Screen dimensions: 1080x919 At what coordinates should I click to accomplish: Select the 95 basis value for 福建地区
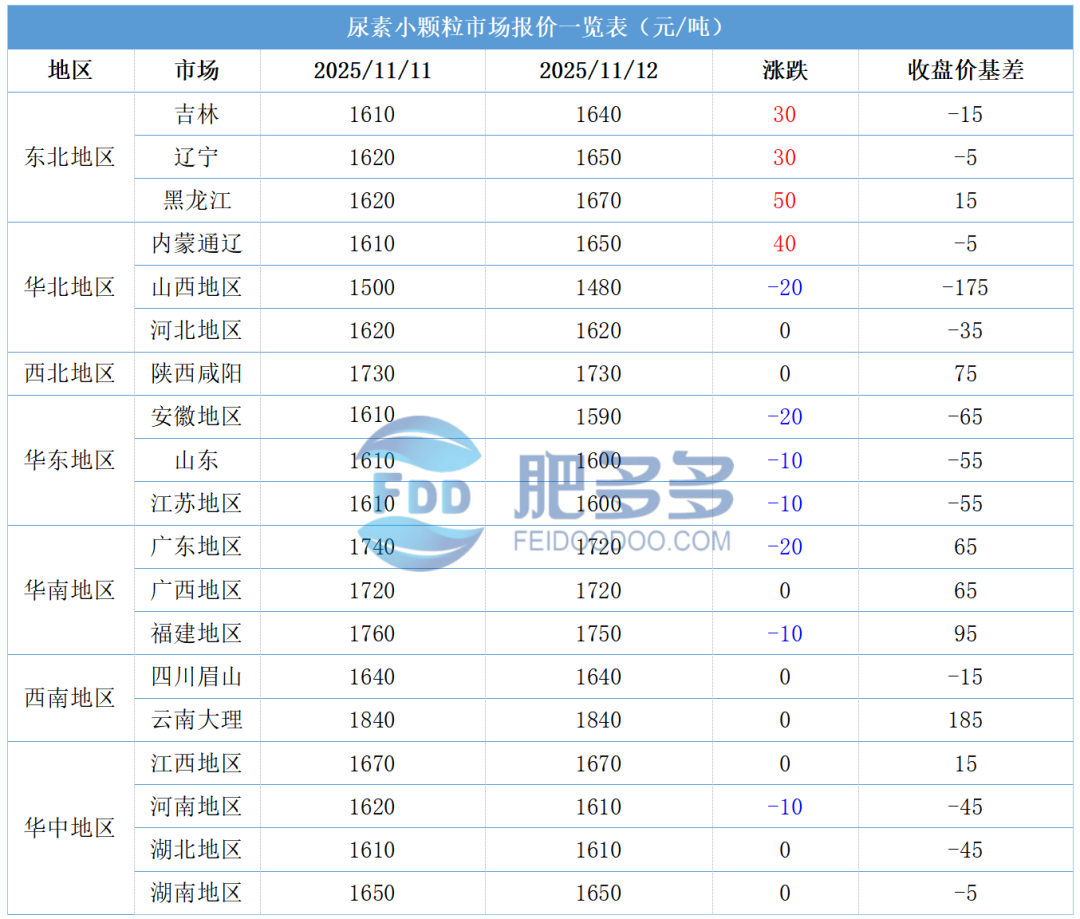point(965,634)
